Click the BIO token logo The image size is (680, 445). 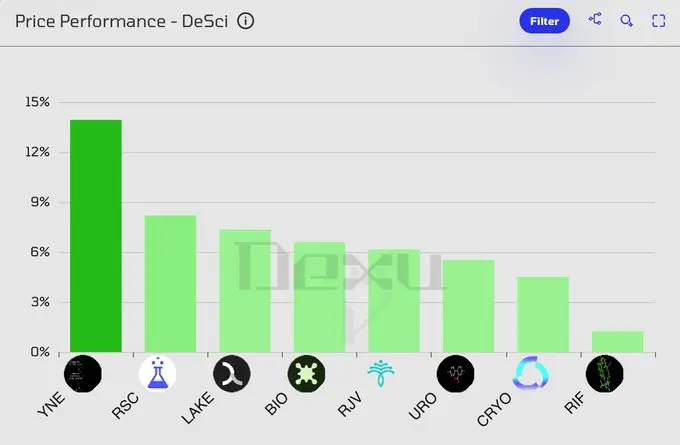pos(307,373)
